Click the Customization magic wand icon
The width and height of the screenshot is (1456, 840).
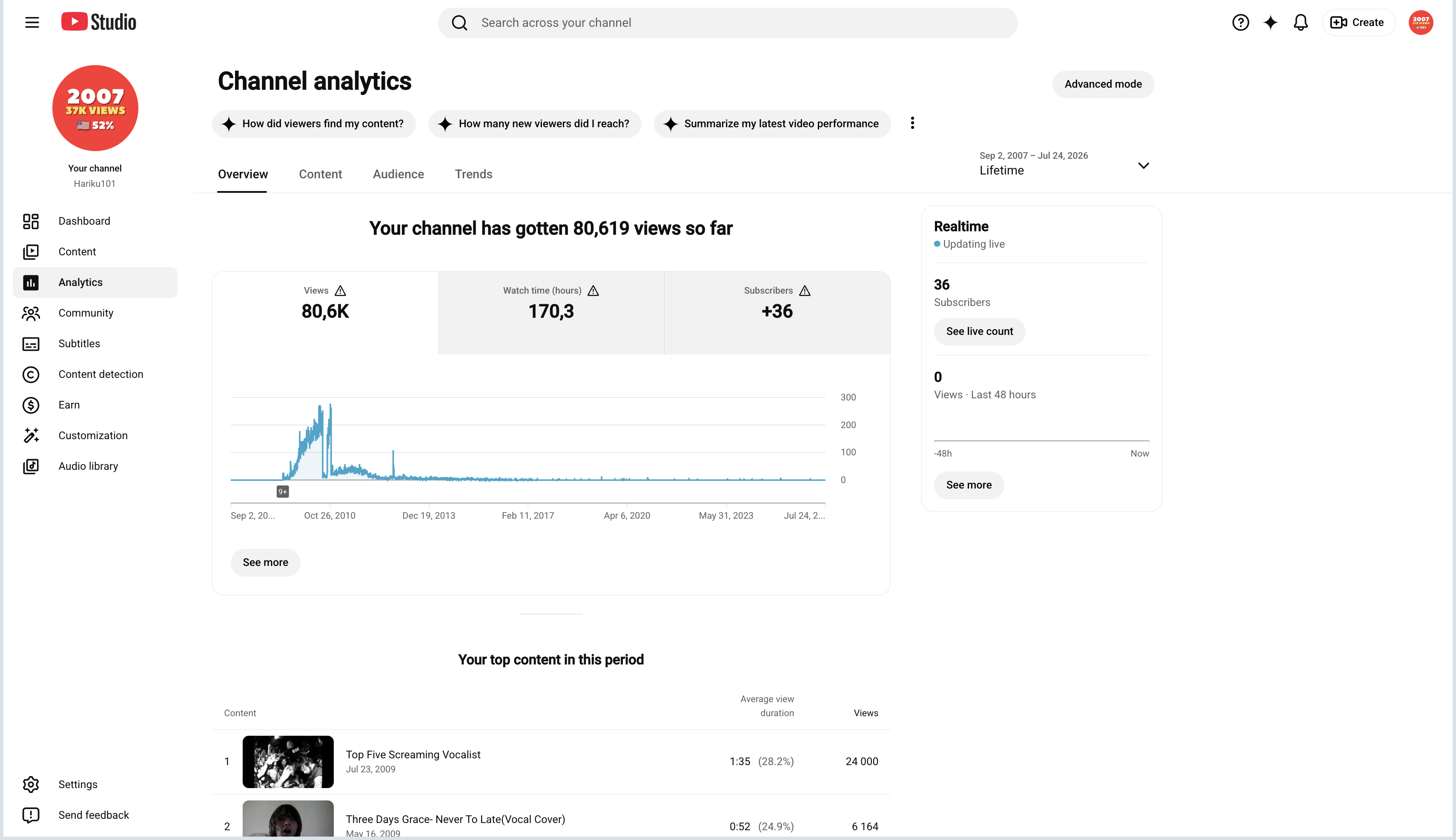click(x=31, y=436)
